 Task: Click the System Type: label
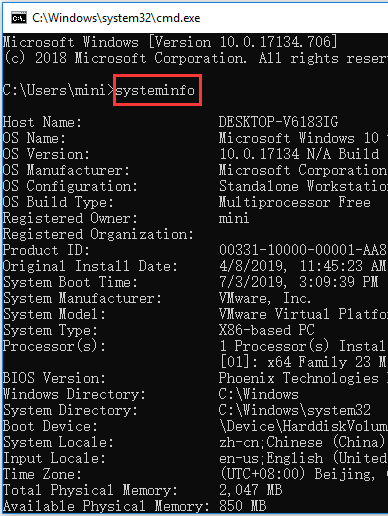pos(50,330)
